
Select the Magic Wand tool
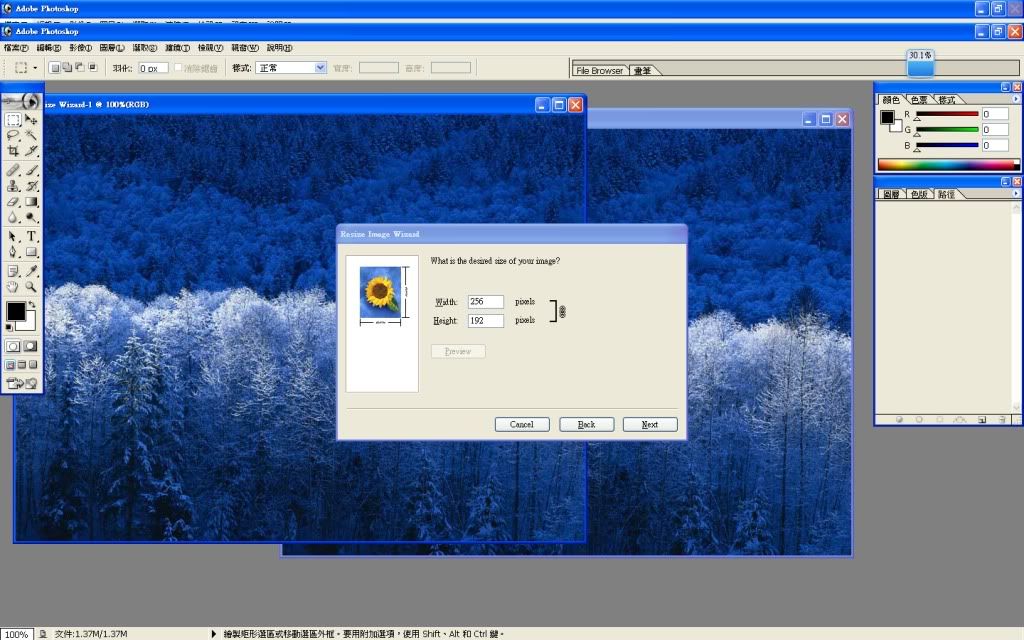[31, 134]
